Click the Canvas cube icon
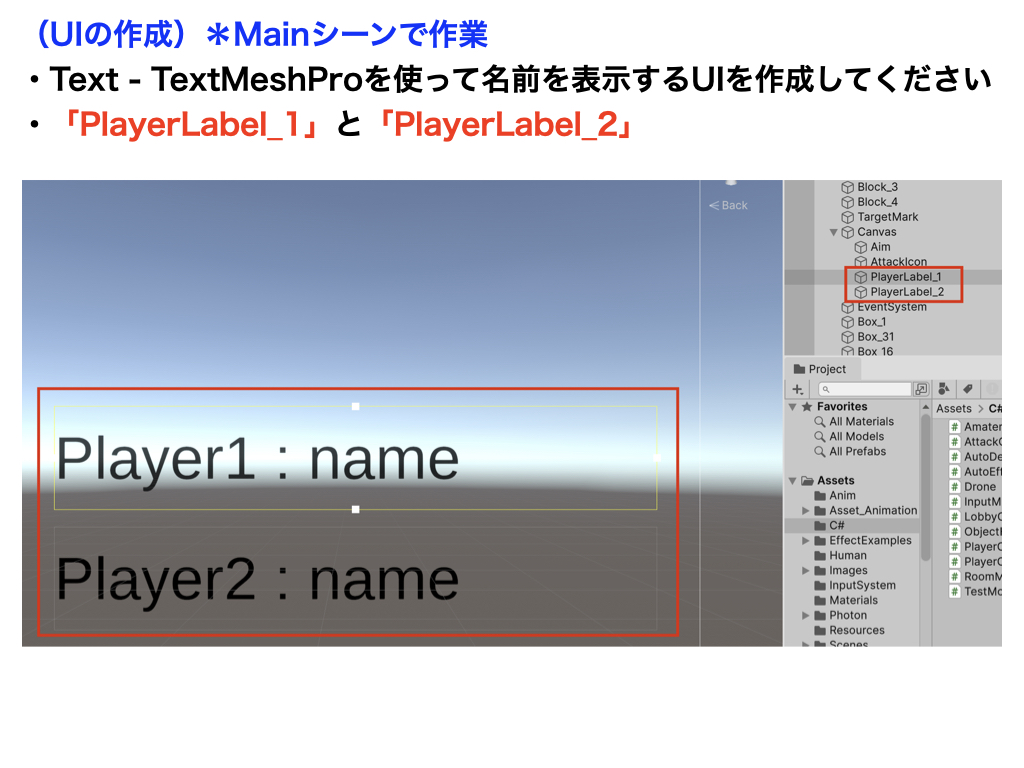Image resolution: width=1024 pixels, height=768 pixels. [x=848, y=232]
